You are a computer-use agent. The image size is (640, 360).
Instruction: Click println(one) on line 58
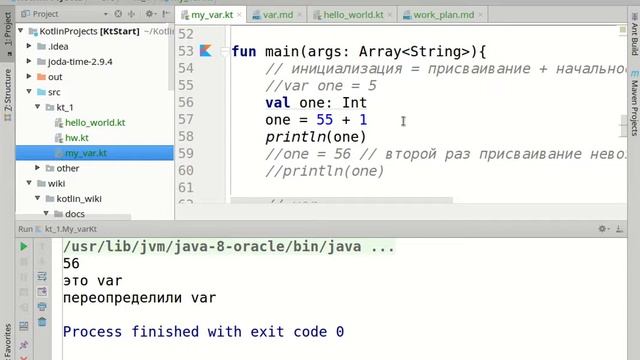click(316, 137)
